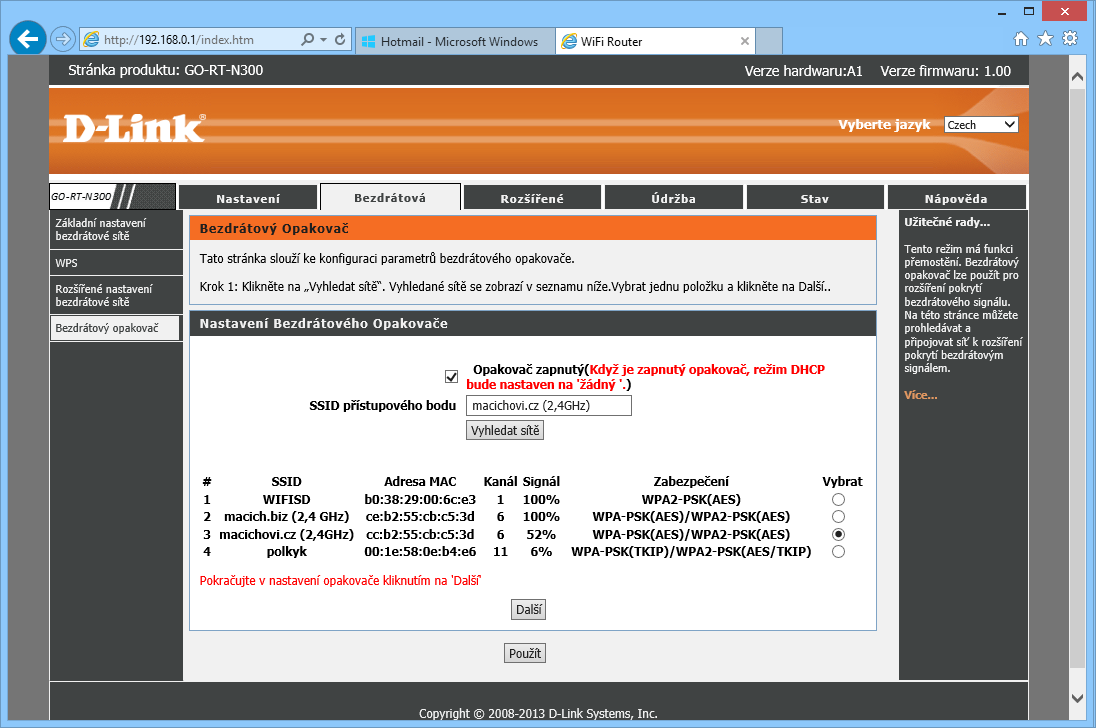Open browser Tools gear icon
The height and width of the screenshot is (728, 1096).
point(1070,39)
